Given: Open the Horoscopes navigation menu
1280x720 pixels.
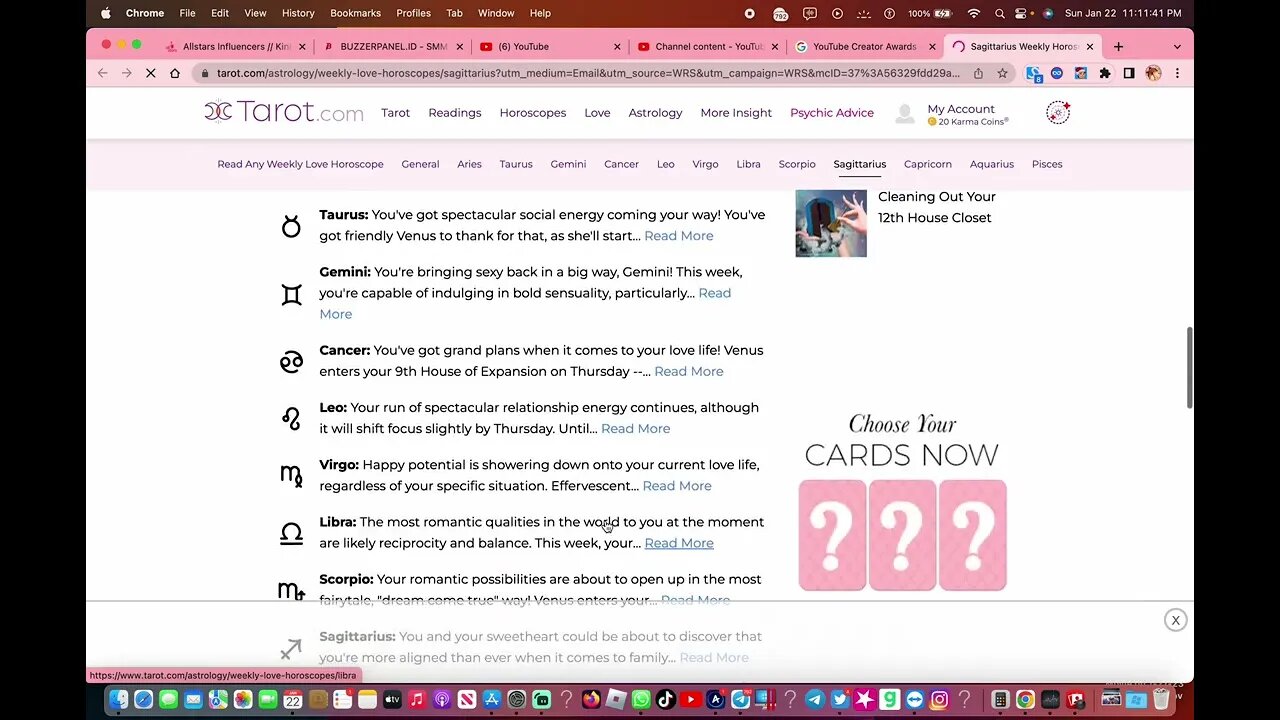Looking at the screenshot, I should 533,113.
